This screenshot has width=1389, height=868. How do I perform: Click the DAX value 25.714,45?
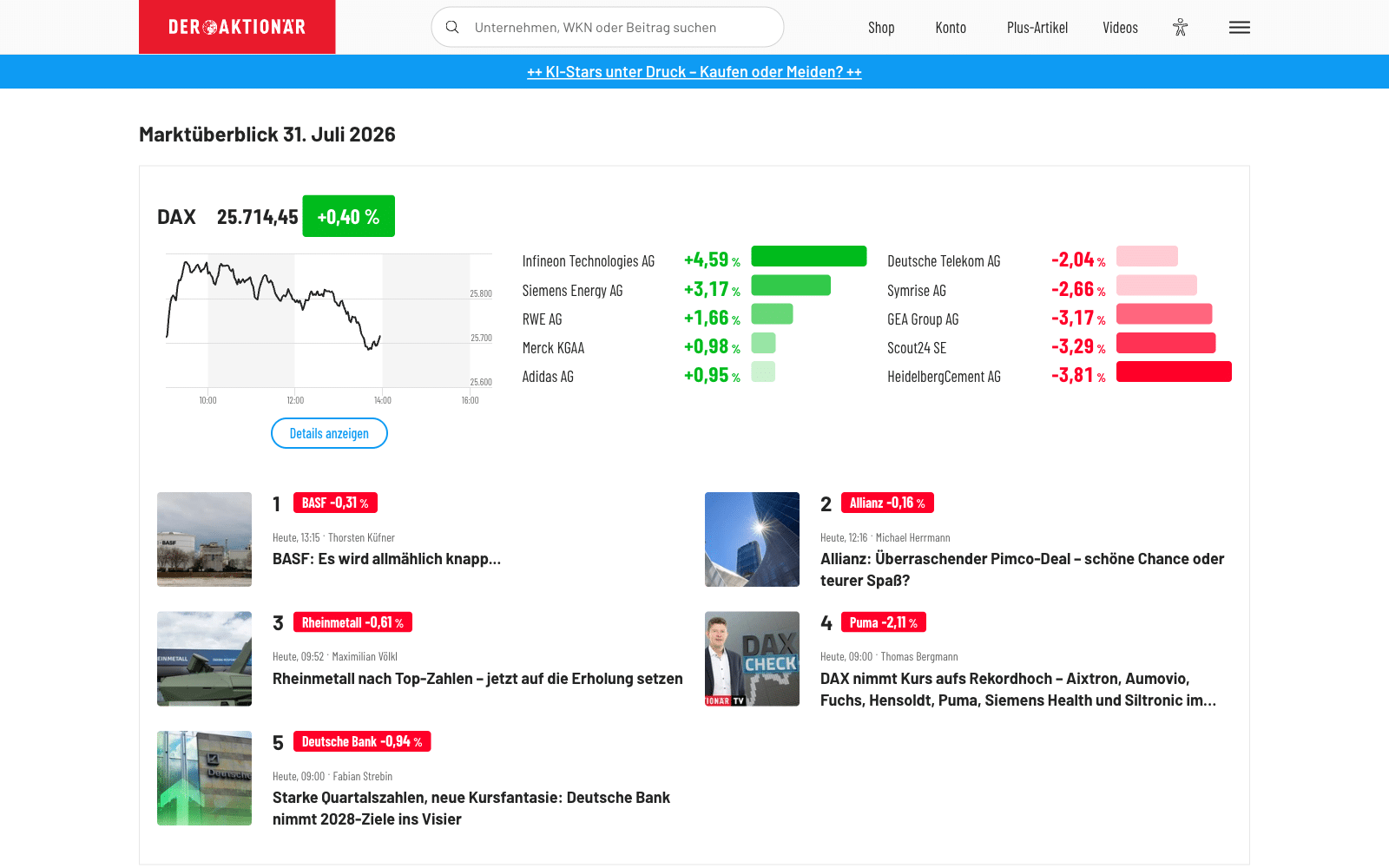(x=258, y=217)
